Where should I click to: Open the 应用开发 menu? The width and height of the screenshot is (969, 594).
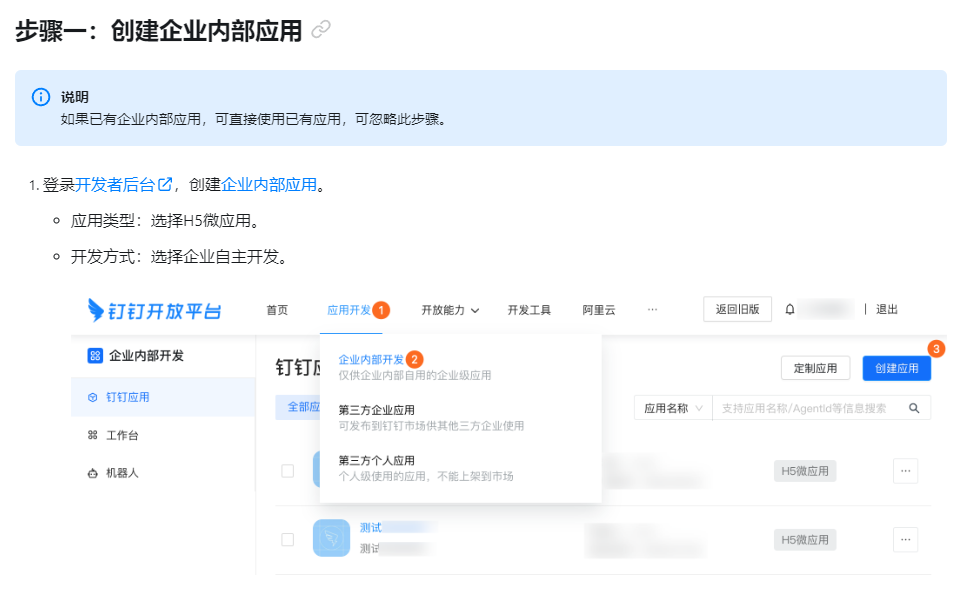(349, 310)
